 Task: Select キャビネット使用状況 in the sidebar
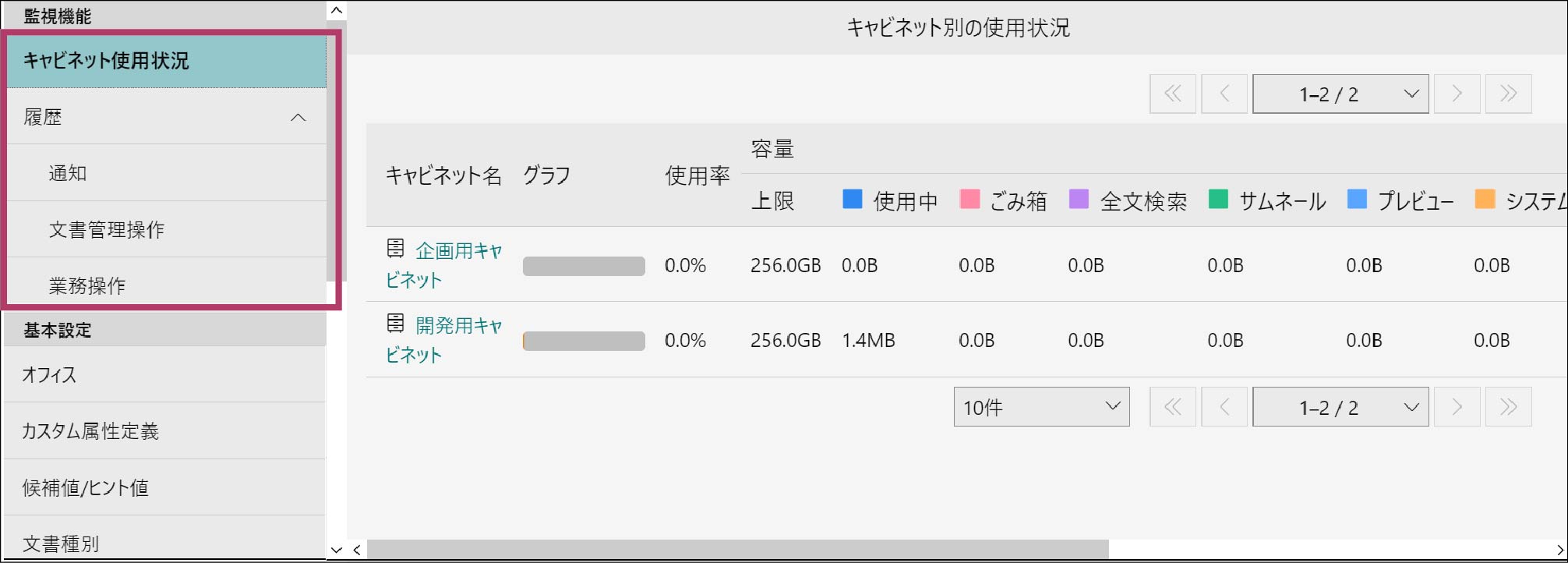click(x=166, y=61)
